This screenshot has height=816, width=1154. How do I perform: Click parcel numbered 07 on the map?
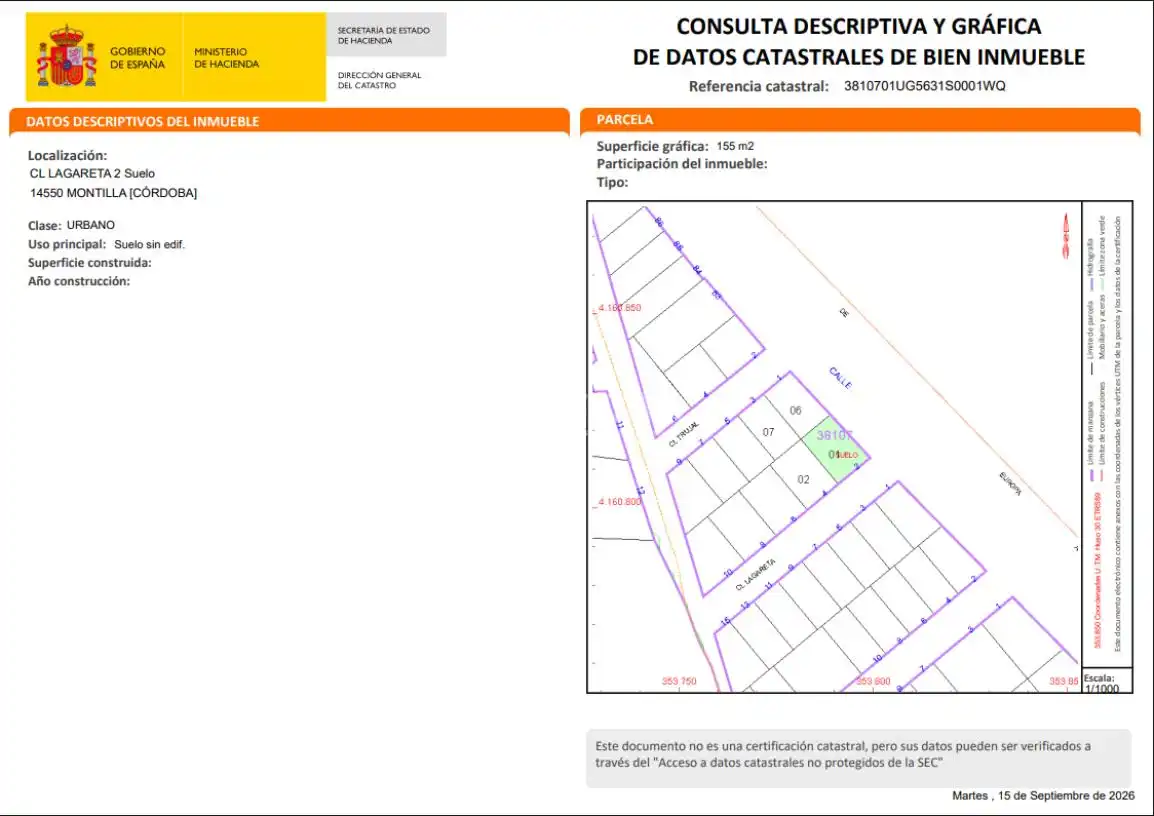coord(768,432)
